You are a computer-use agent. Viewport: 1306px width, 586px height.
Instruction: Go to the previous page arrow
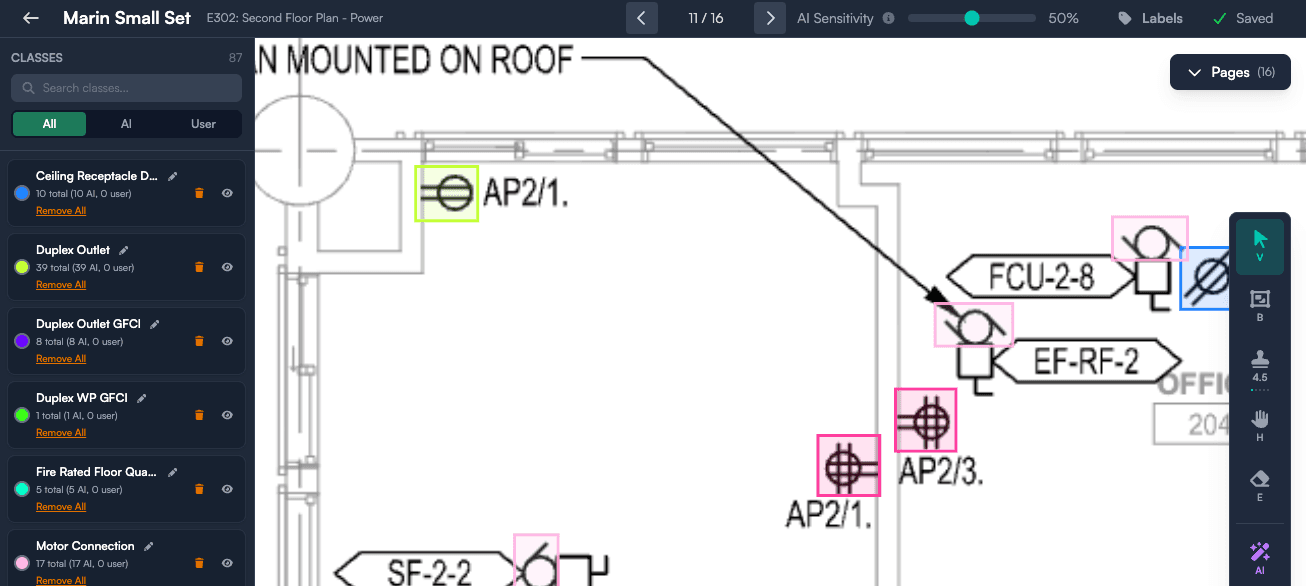641,18
